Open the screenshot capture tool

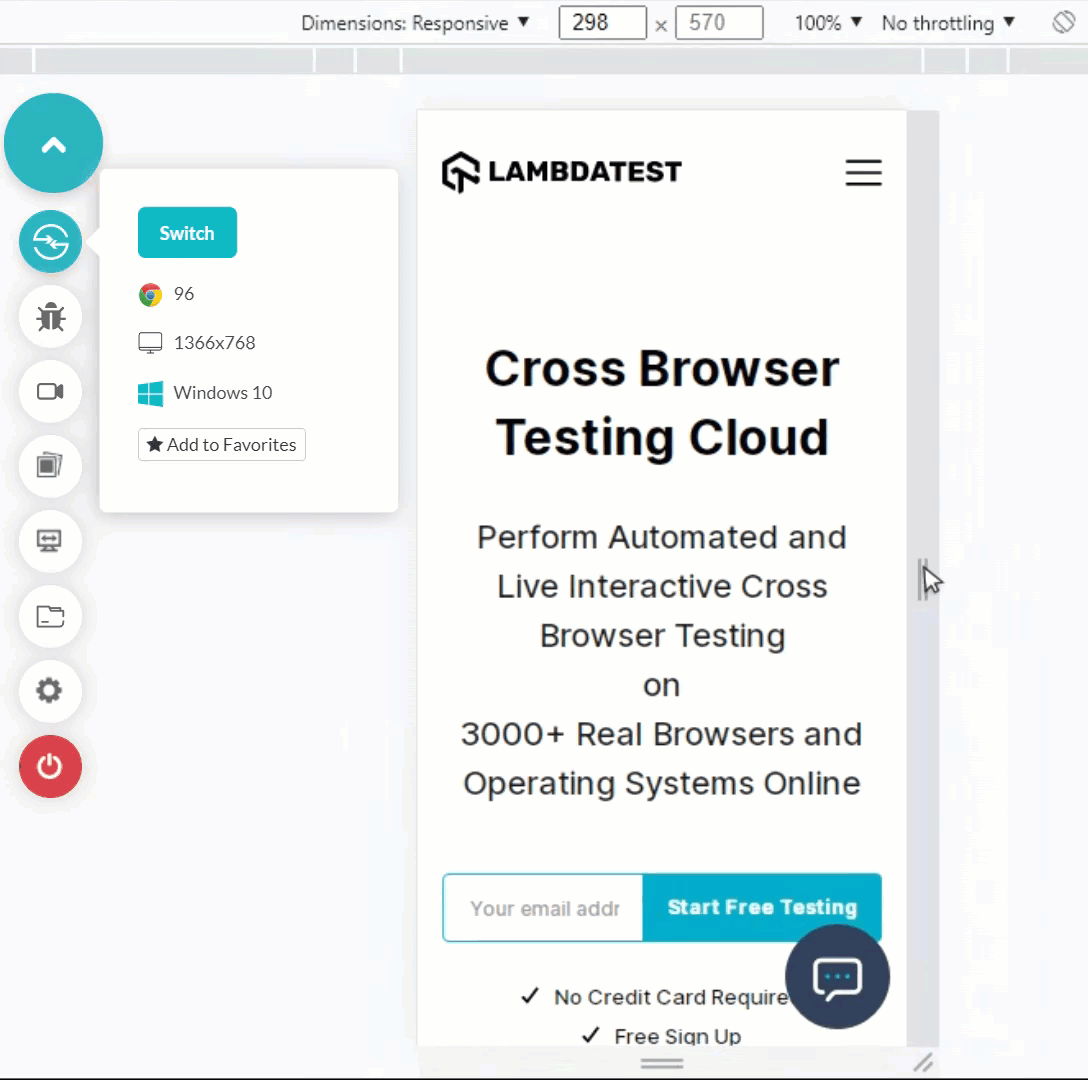tap(50, 466)
